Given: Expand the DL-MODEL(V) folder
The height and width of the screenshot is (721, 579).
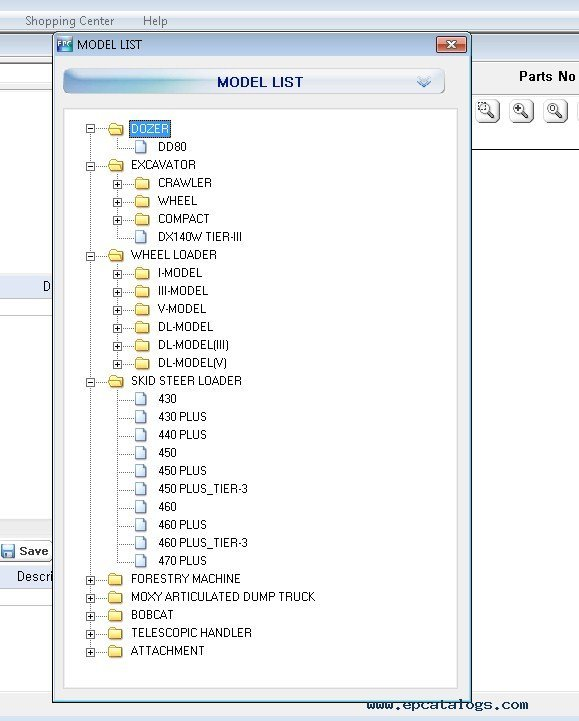Looking at the screenshot, I should 118,364.
